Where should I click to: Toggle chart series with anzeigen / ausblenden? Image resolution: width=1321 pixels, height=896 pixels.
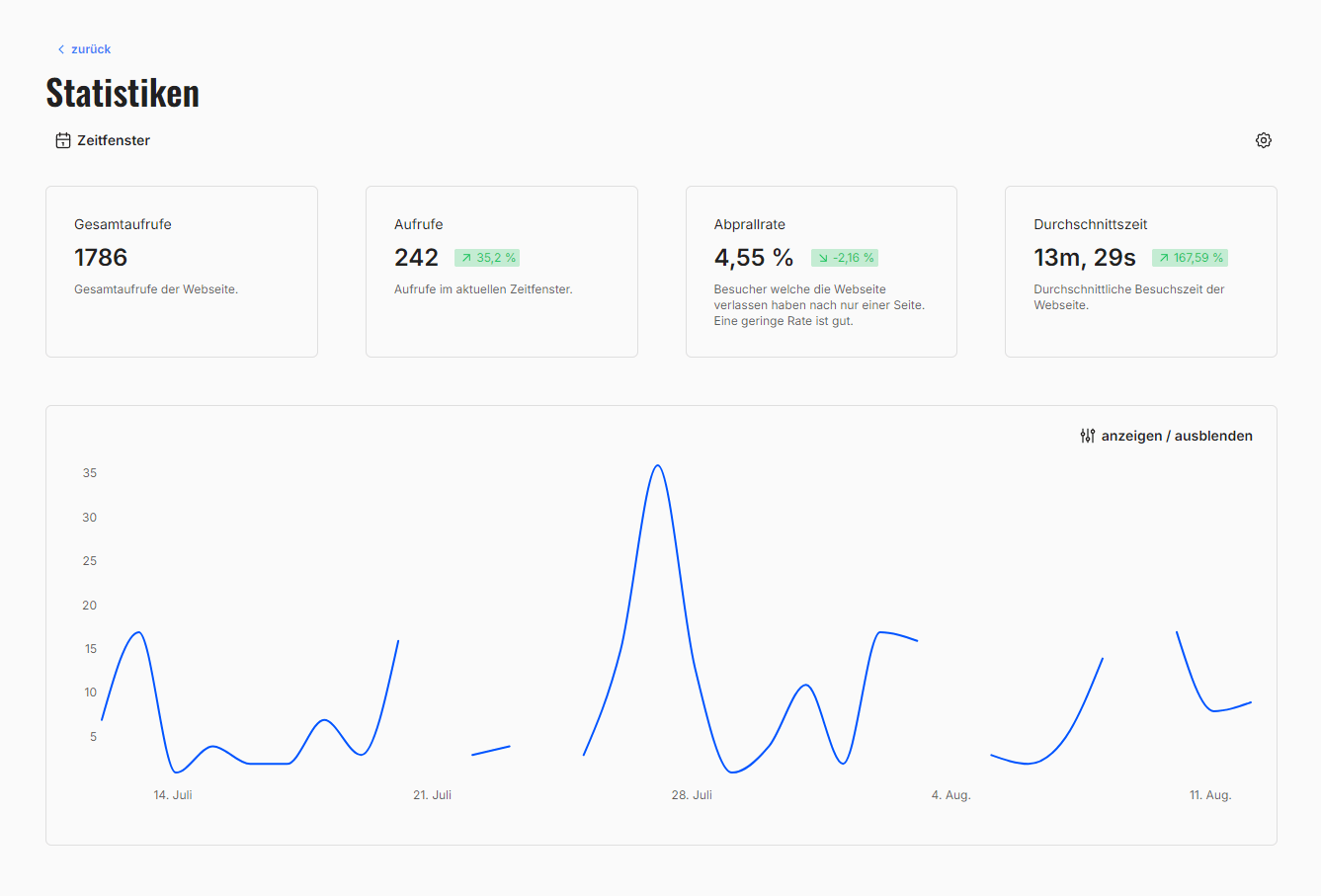(1176, 436)
